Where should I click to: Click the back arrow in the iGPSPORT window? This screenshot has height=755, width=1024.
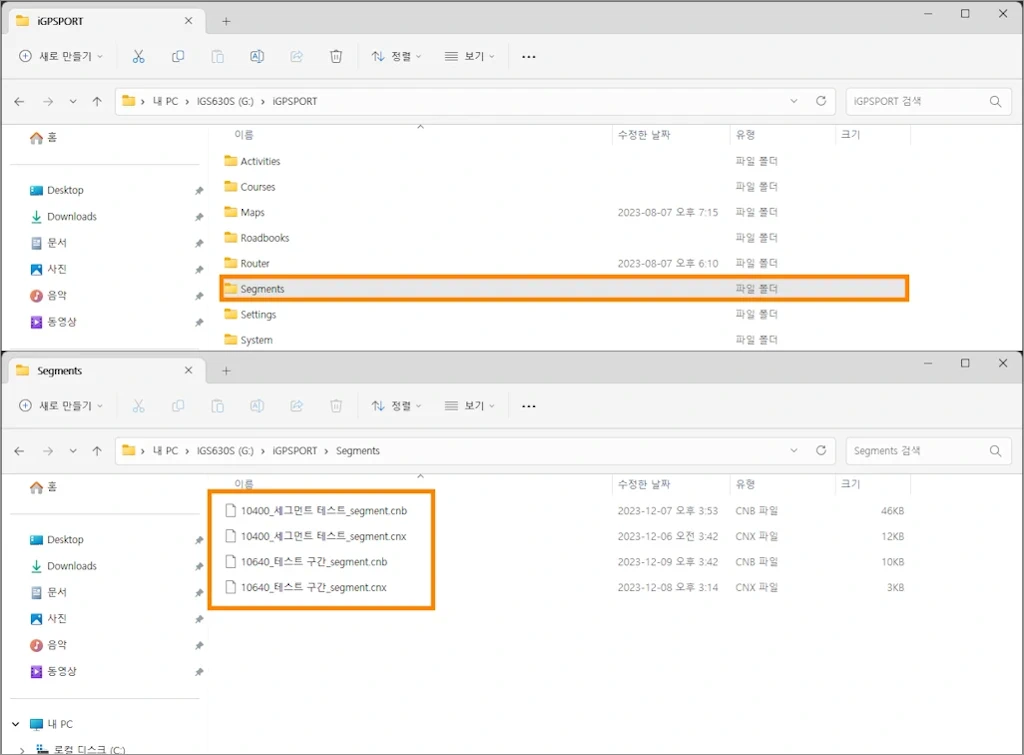tap(20, 101)
